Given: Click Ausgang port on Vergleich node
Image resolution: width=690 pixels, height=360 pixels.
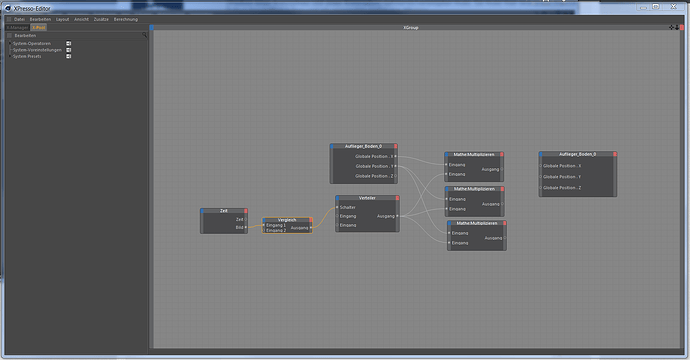Looking at the screenshot, I should click(x=311, y=228).
